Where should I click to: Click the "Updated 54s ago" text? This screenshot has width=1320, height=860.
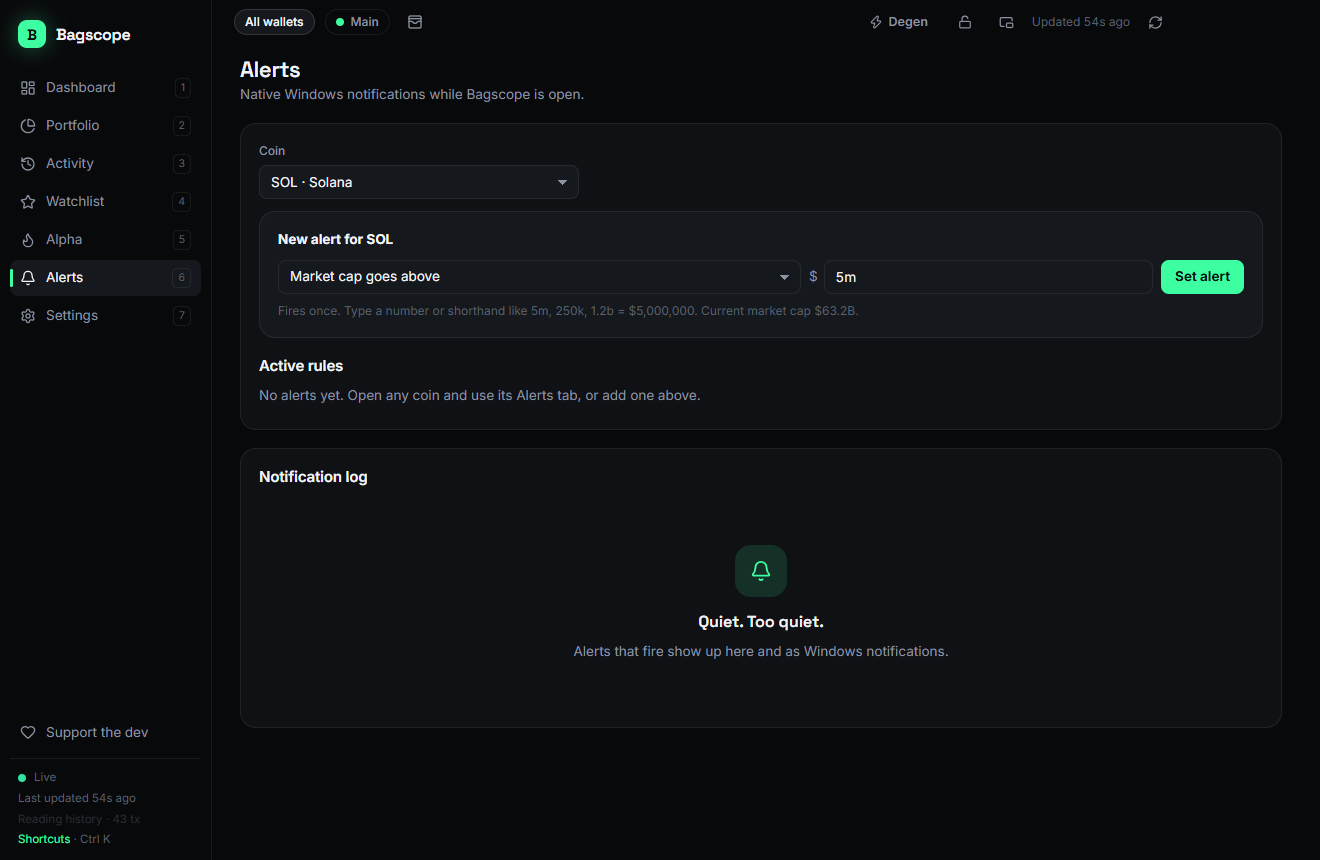pyautogui.click(x=1081, y=22)
